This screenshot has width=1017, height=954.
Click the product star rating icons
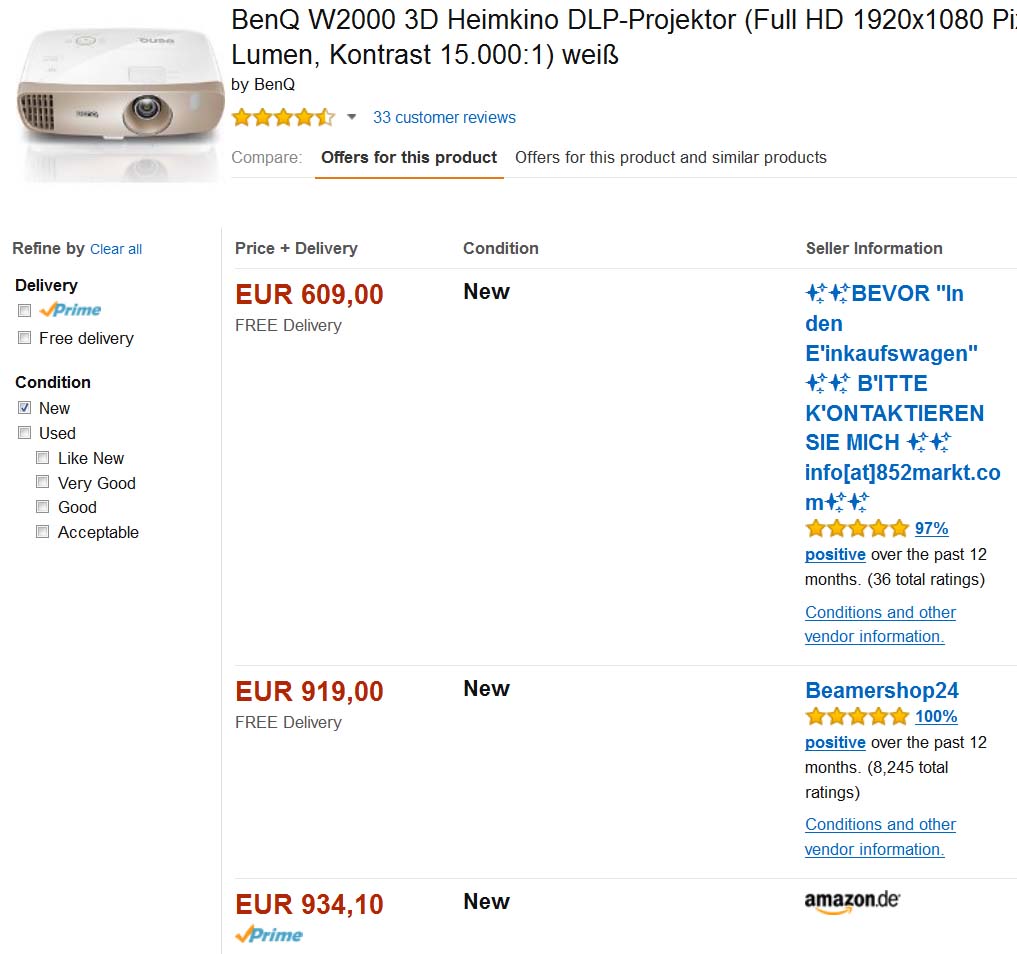tap(283, 118)
